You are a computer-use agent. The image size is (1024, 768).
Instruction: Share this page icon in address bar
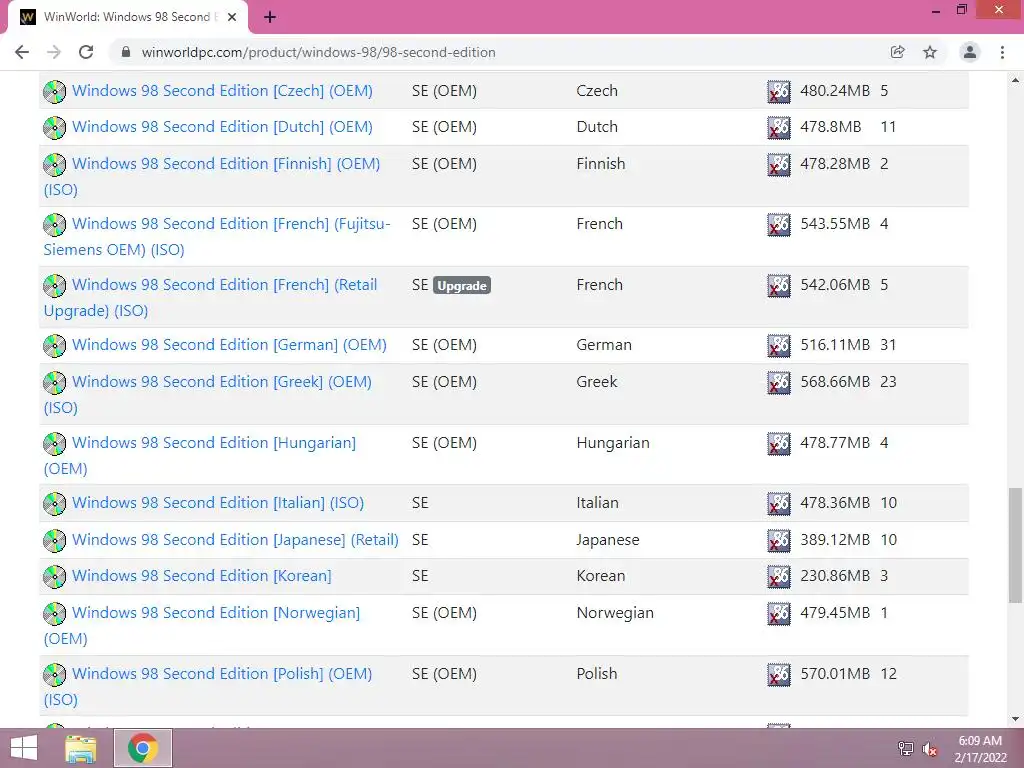tap(897, 52)
